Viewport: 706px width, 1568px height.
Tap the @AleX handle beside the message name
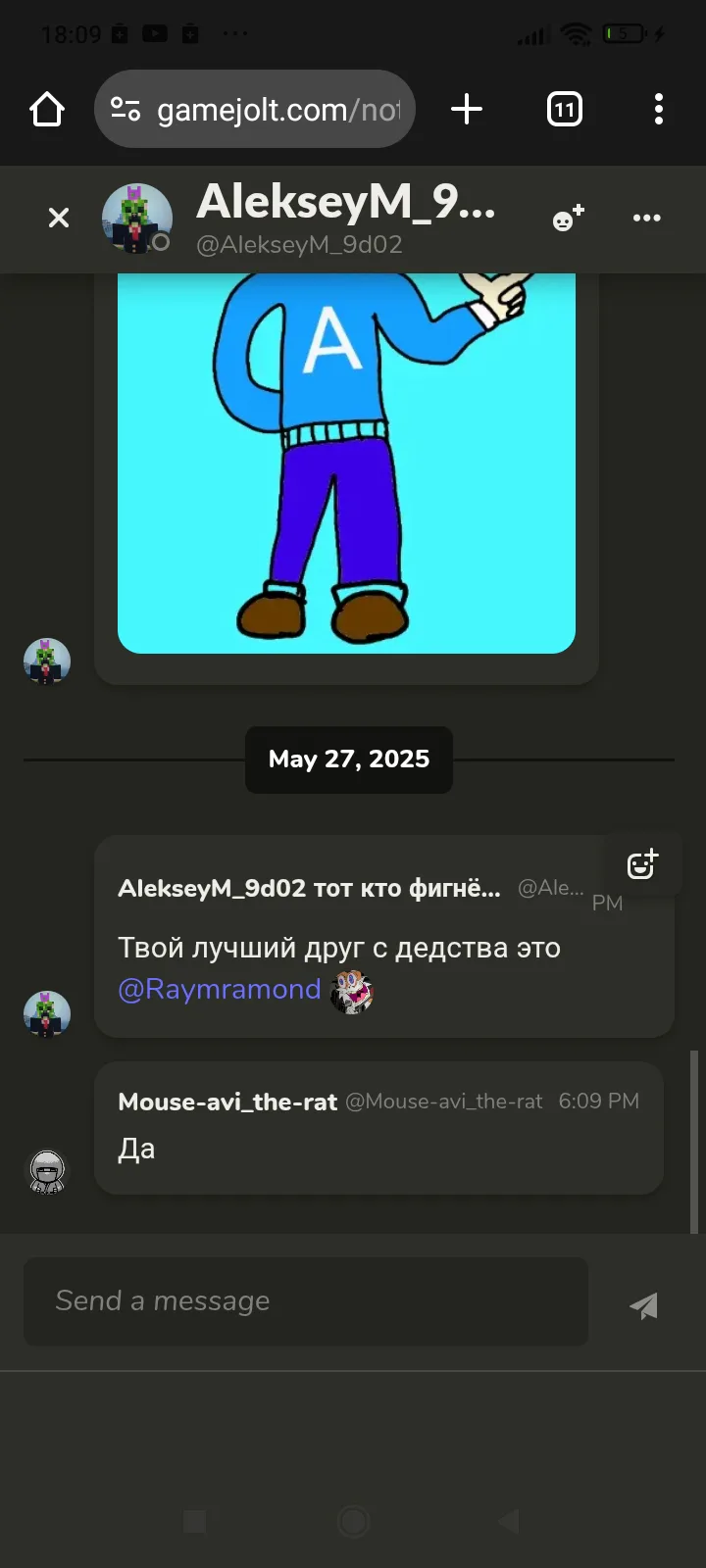coord(550,888)
